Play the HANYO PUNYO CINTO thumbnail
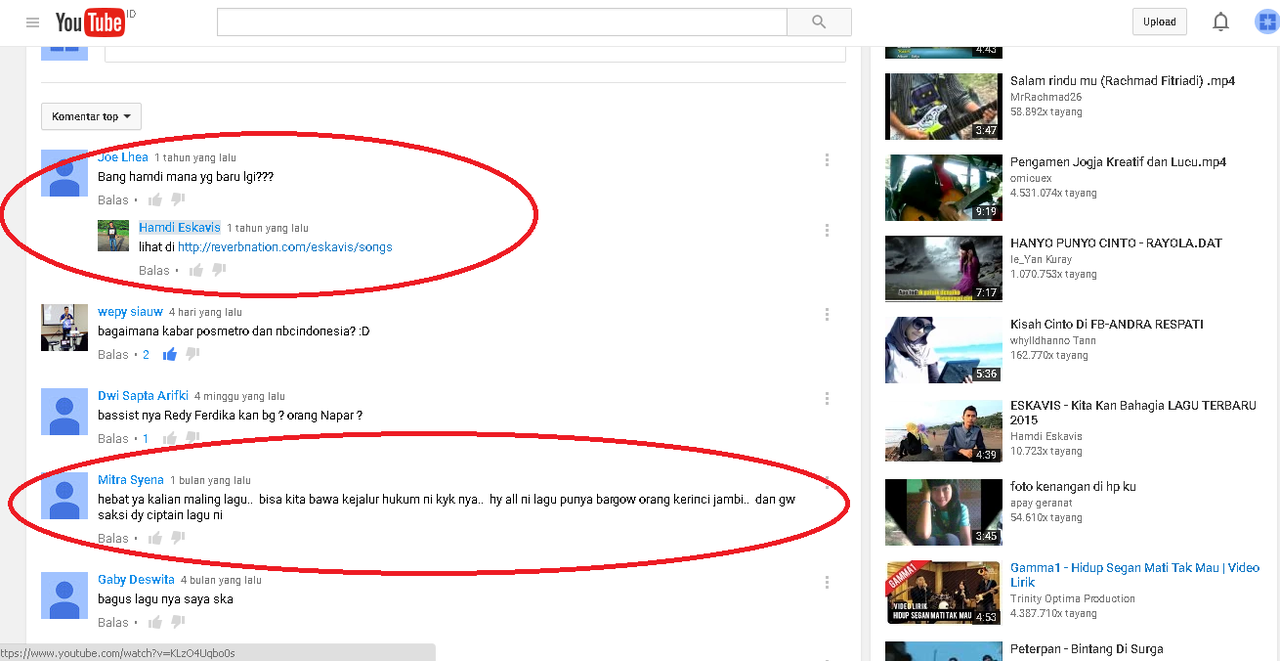 point(943,268)
